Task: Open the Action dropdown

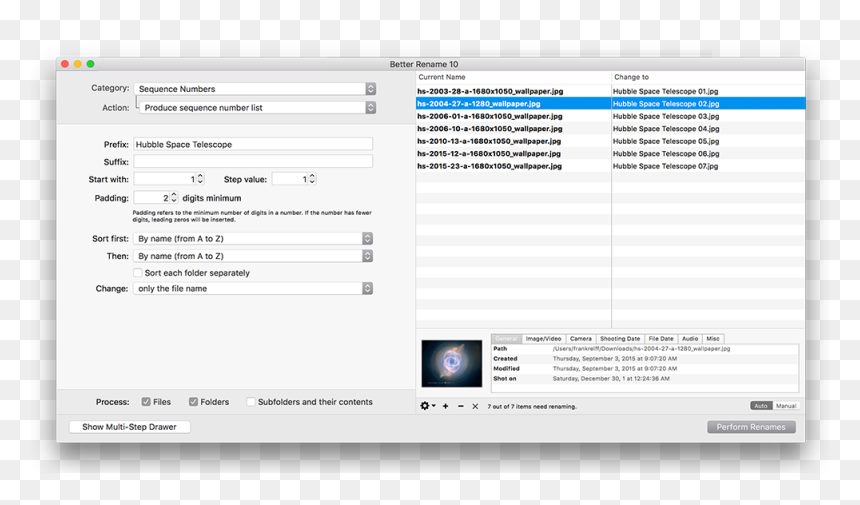Action: pos(258,107)
